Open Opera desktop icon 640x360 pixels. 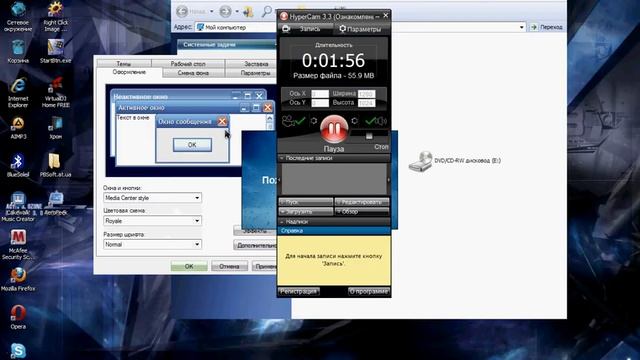pos(18,317)
